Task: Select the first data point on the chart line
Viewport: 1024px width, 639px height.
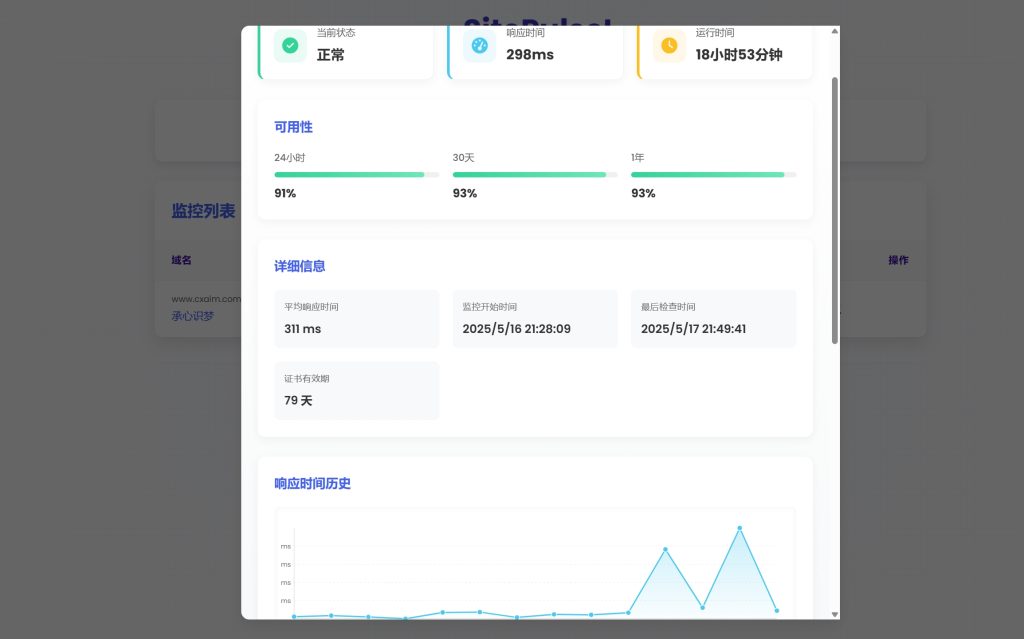Action: [294, 616]
